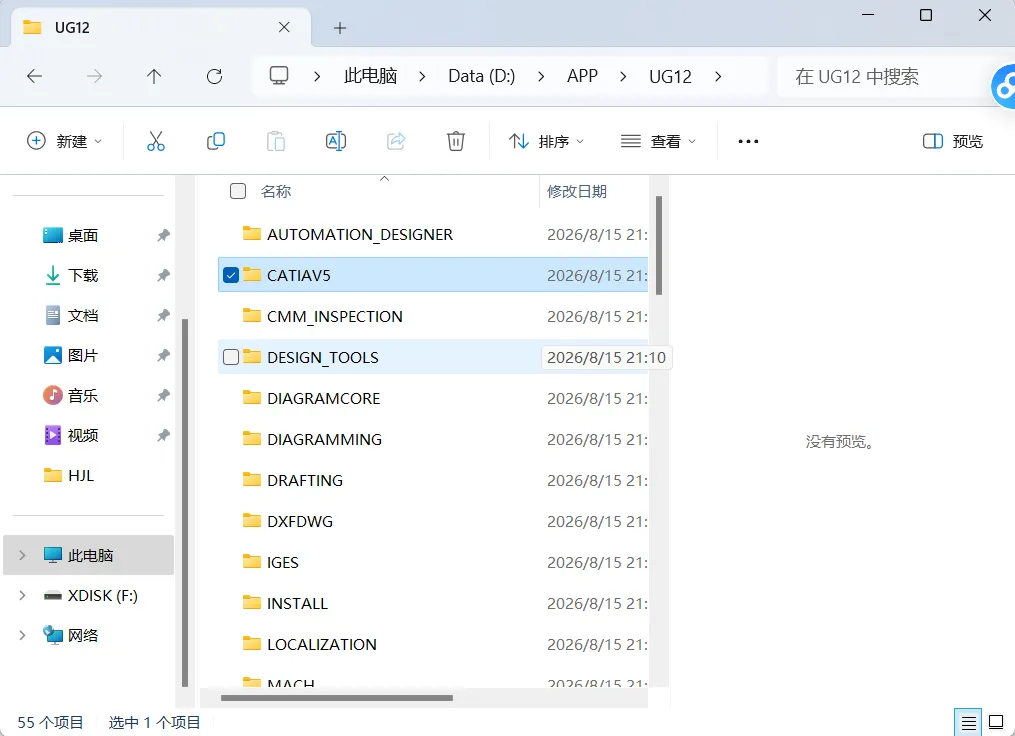Click the Share icon

[396, 141]
